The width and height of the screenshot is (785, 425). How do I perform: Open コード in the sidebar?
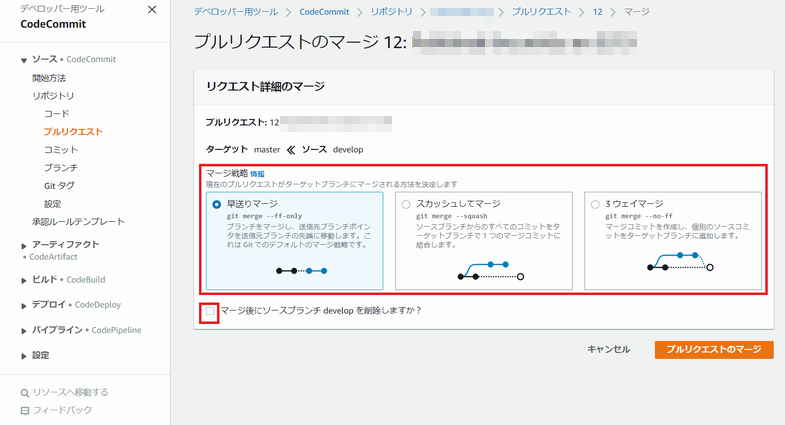(57, 114)
